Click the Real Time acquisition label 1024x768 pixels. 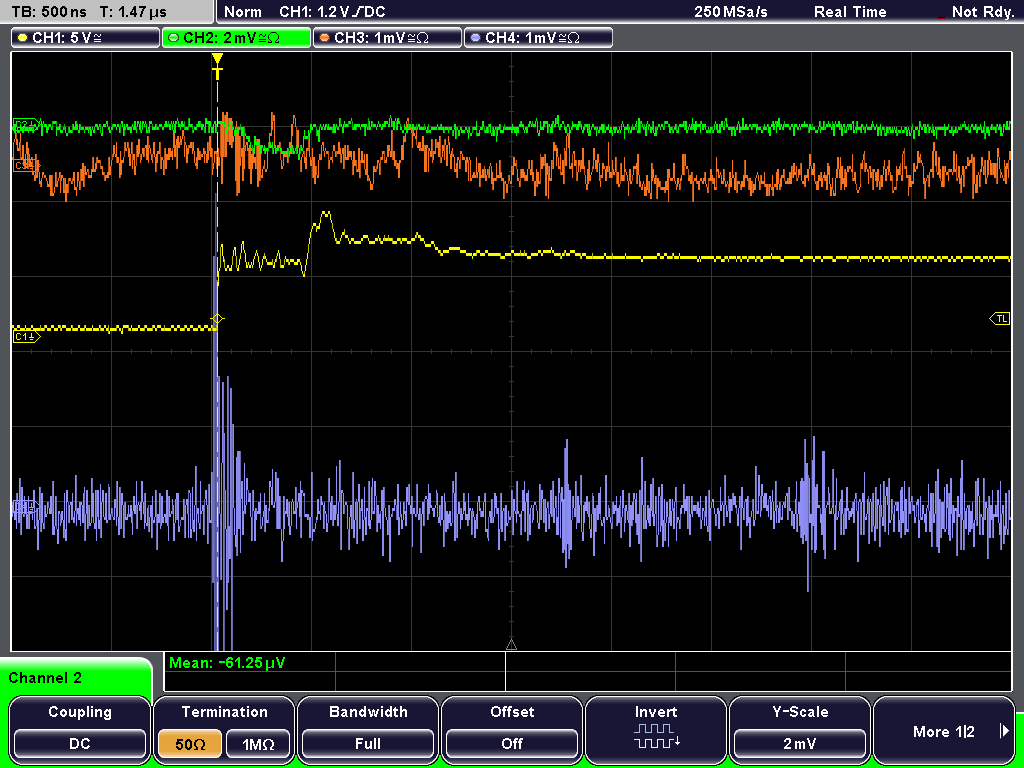coord(850,12)
